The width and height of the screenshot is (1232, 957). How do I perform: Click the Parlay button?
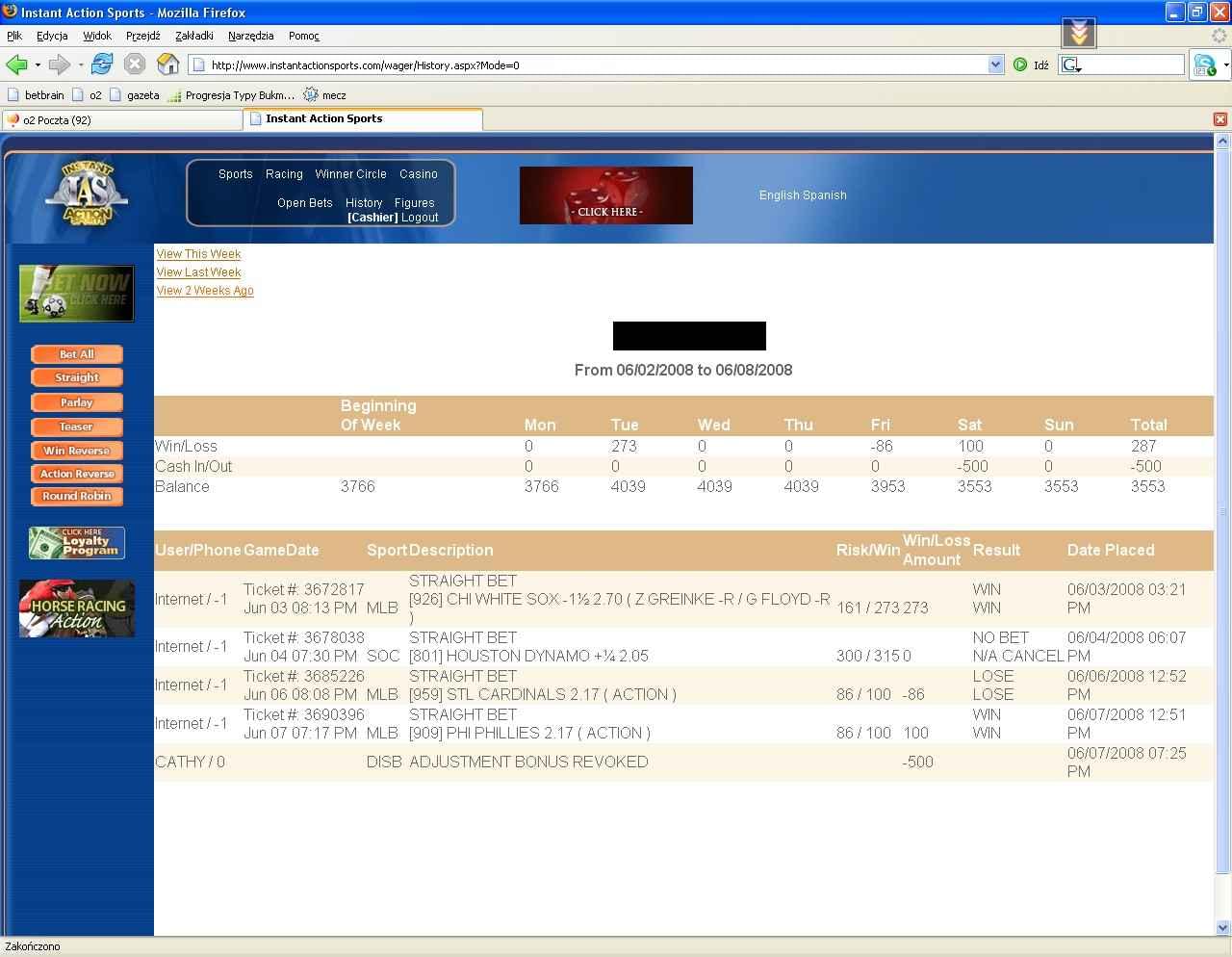click(x=77, y=402)
